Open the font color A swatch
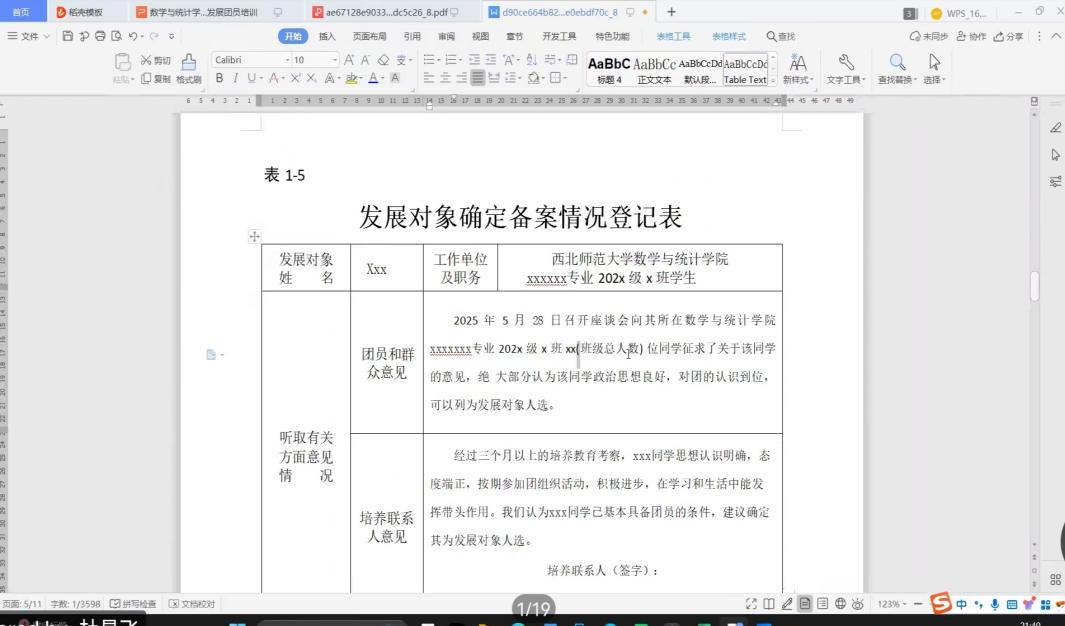Screen dimensions: 1065x626 coord(373,79)
